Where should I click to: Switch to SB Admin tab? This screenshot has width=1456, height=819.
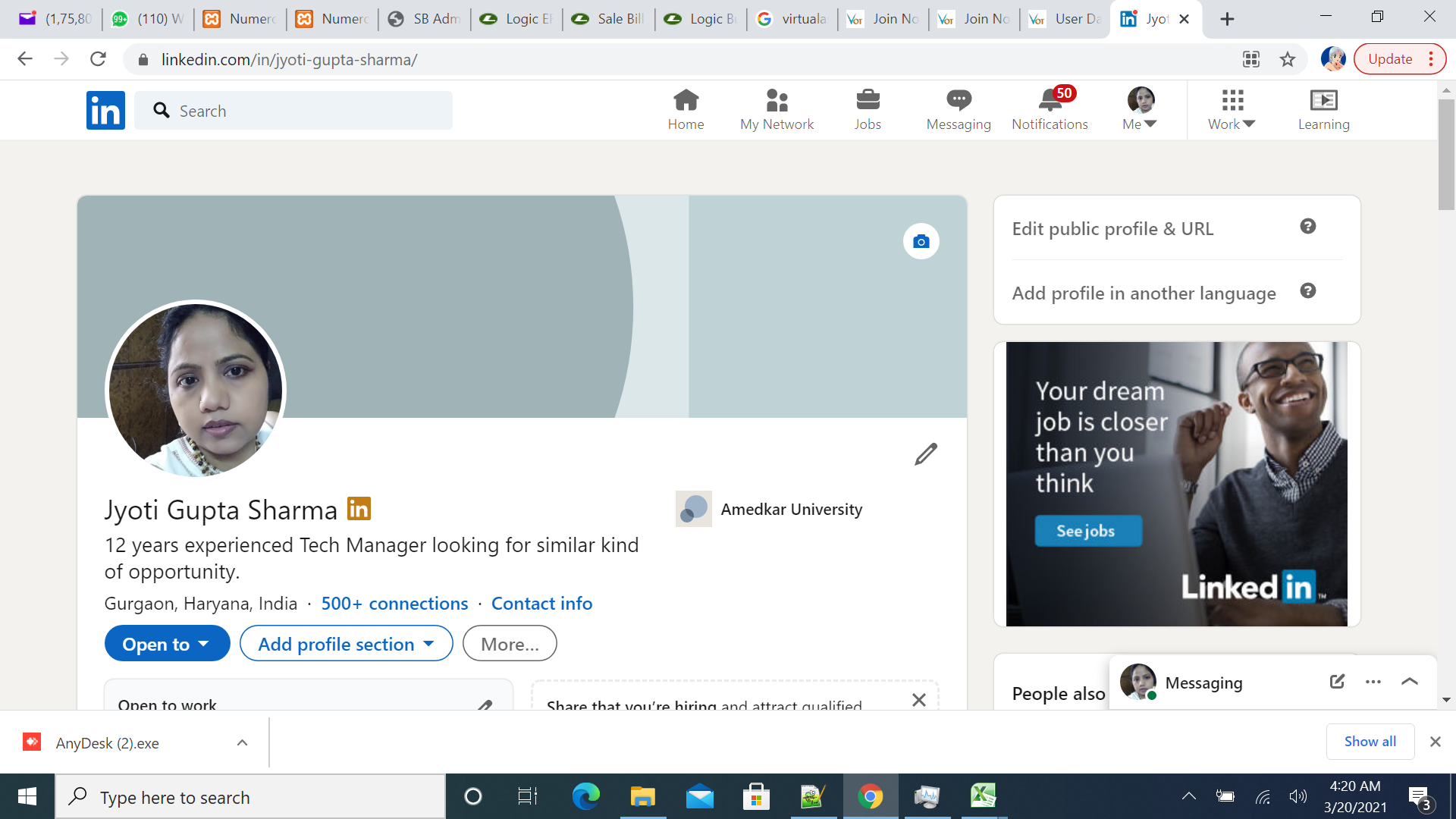click(425, 19)
